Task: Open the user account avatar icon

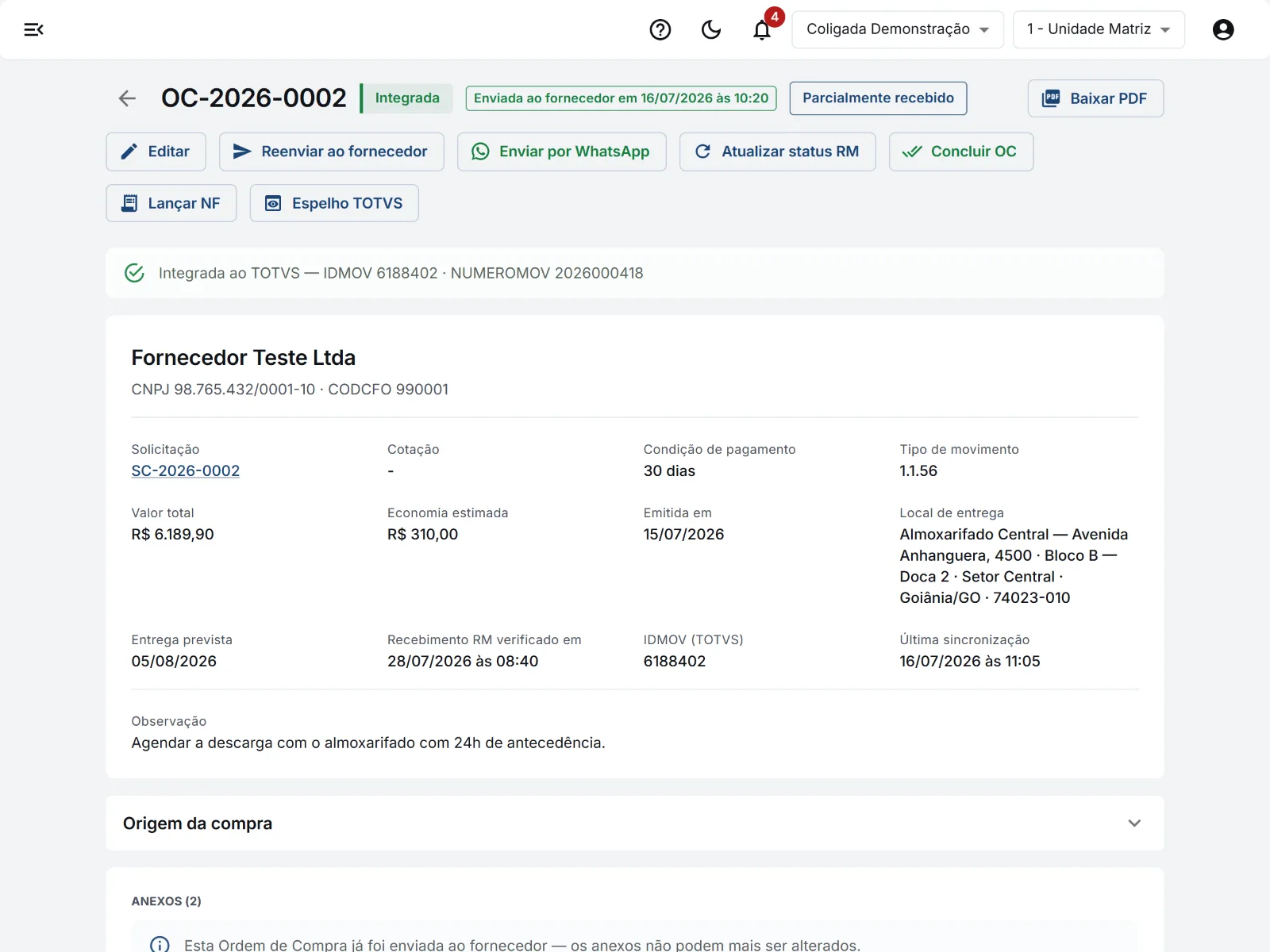Action: point(1223,29)
